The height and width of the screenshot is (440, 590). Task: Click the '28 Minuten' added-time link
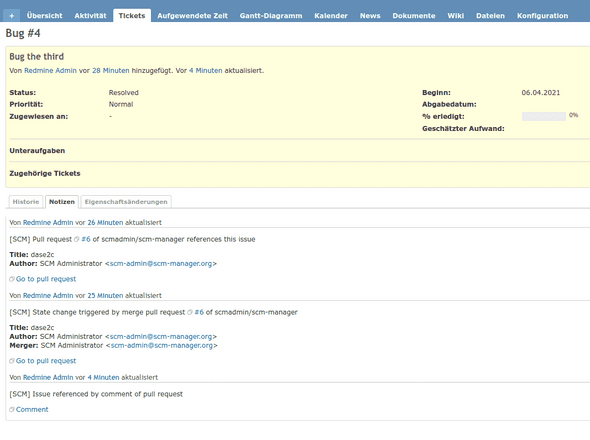point(111,71)
